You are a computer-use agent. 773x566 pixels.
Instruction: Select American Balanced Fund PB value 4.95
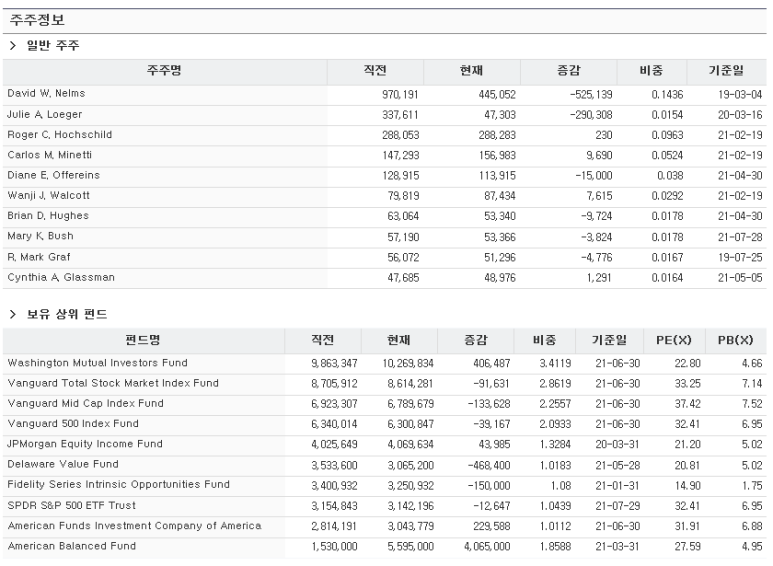752,546
